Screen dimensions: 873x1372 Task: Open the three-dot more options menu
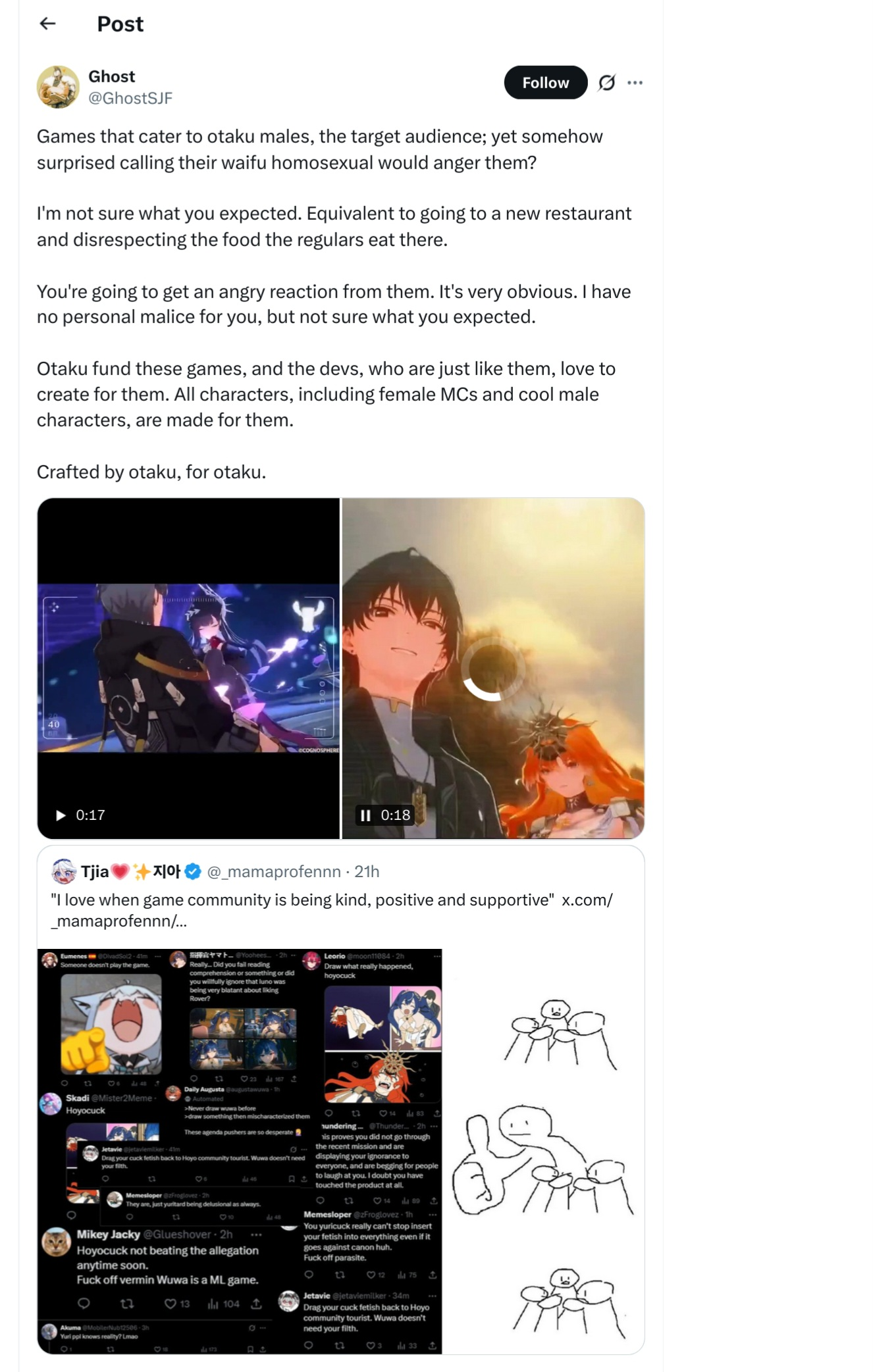click(635, 82)
